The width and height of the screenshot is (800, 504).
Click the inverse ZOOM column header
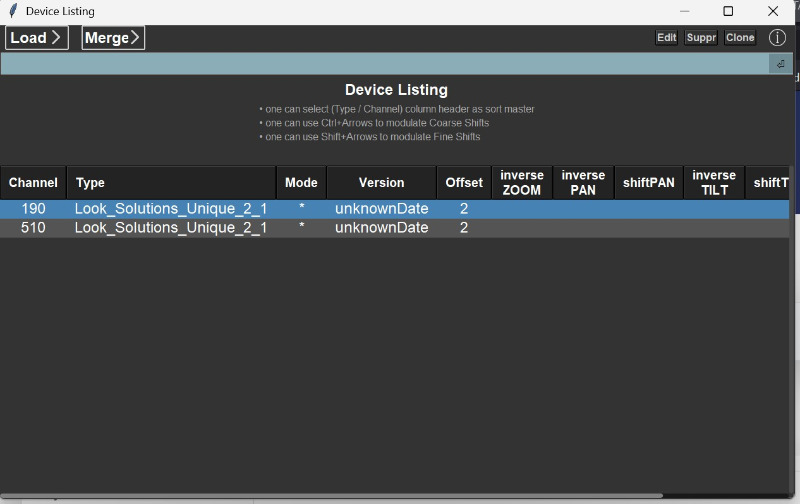[x=522, y=183]
